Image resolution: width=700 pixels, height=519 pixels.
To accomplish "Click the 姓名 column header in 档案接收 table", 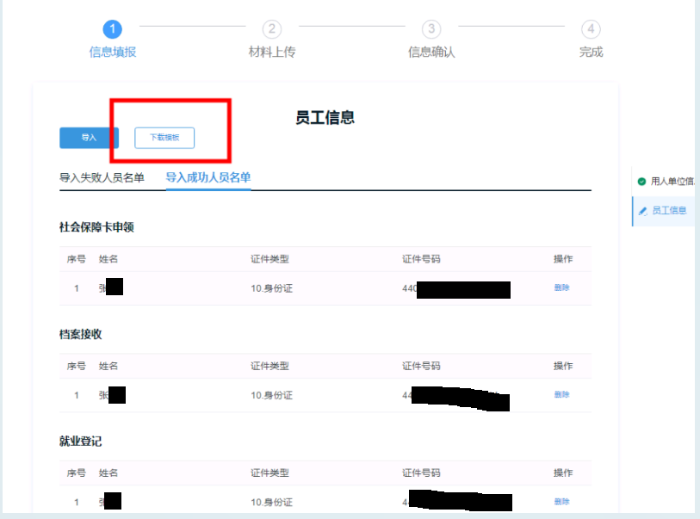I will pos(108,366).
